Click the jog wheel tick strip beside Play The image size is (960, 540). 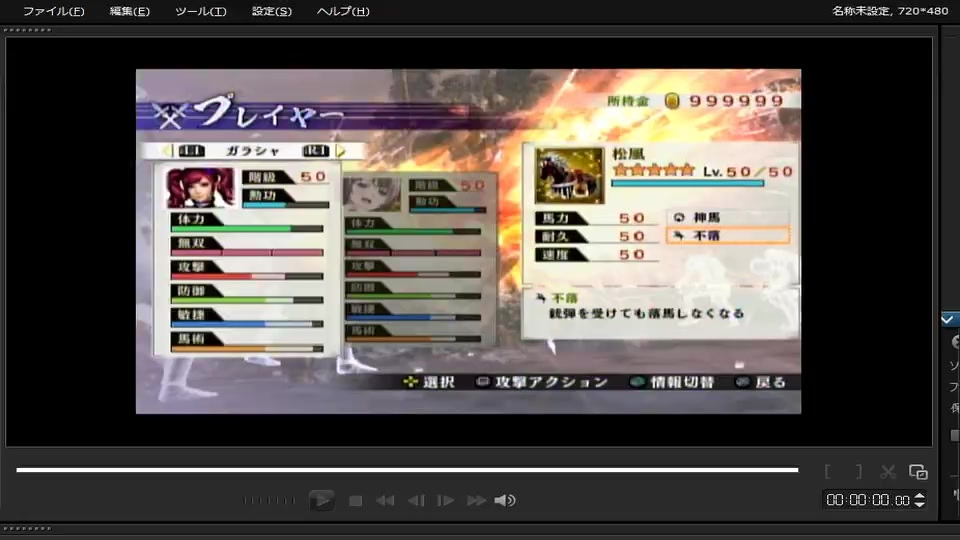pos(269,500)
